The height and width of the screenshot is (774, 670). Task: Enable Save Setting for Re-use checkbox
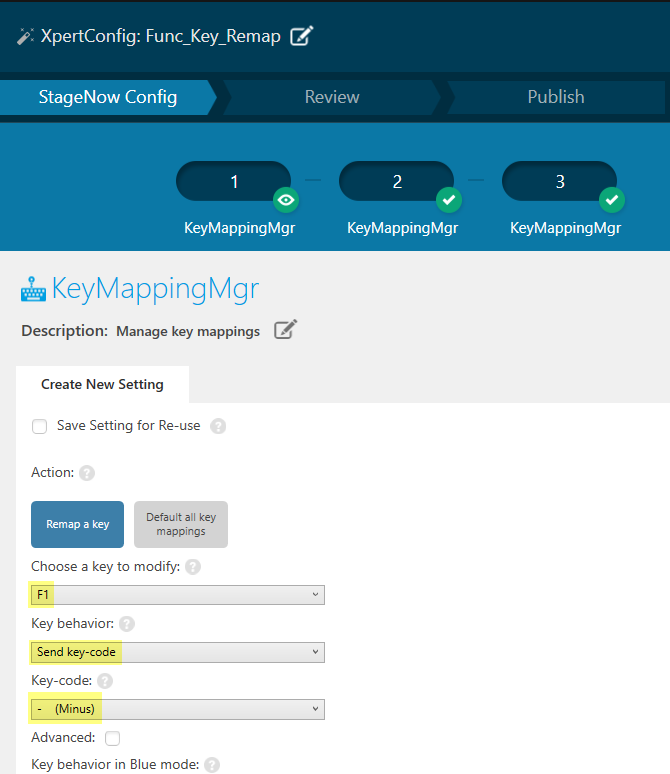40,427
